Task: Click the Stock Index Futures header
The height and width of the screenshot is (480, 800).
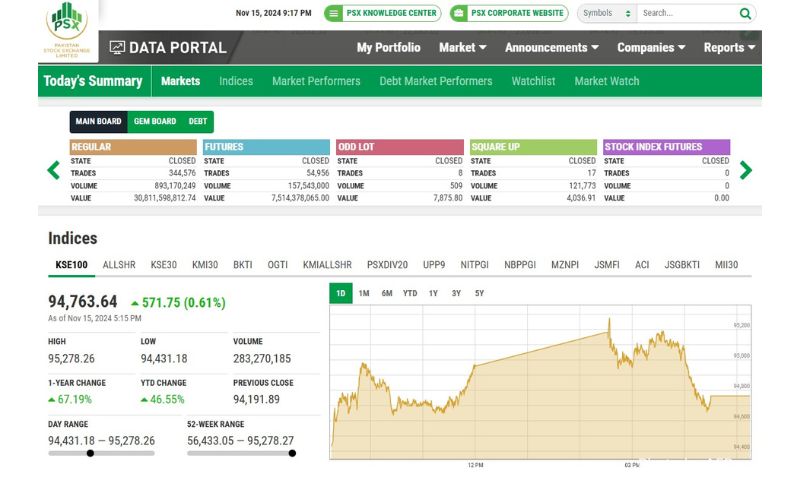Action: (x=666, y=147)
